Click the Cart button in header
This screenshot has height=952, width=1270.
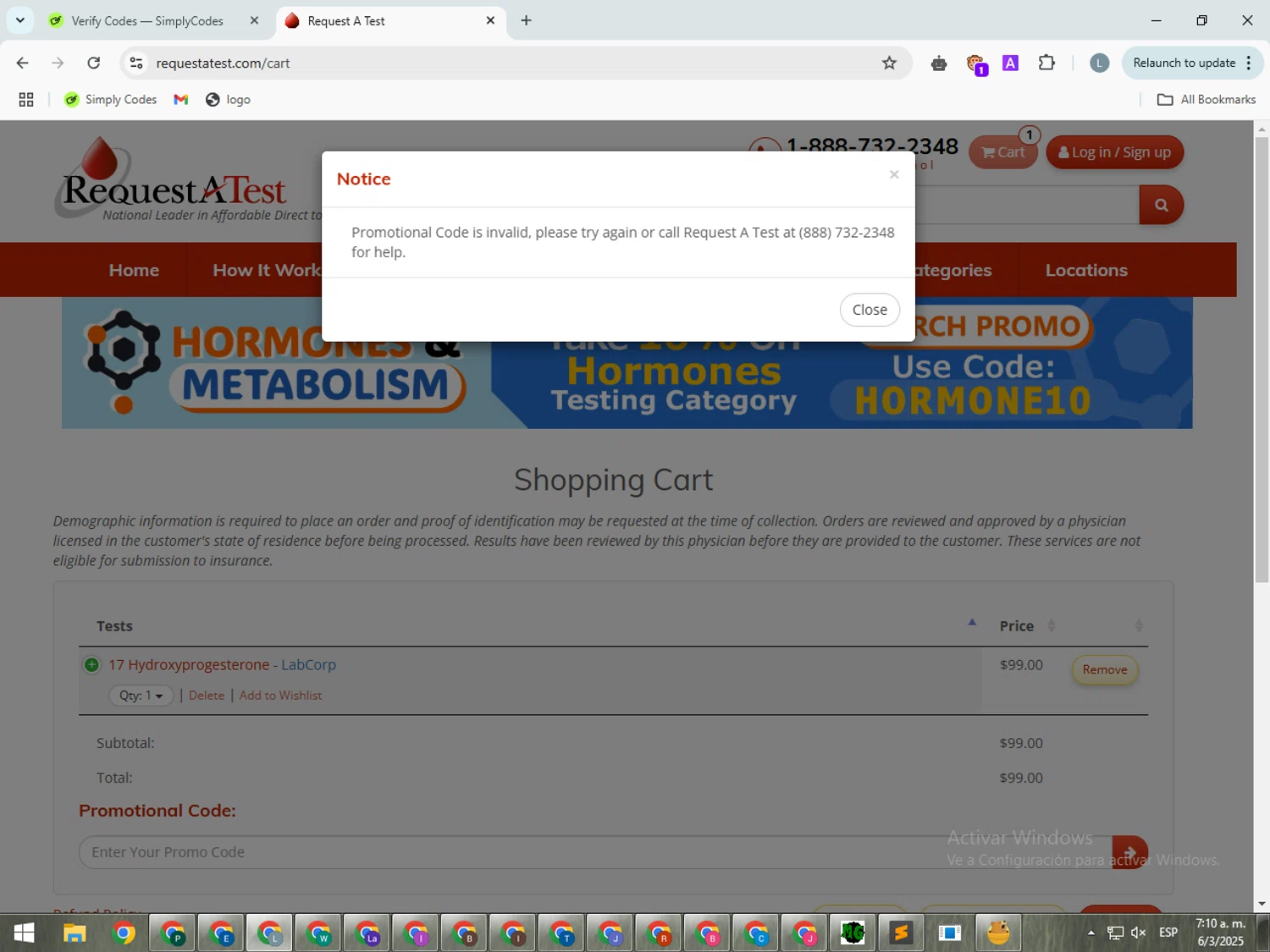1003,152
